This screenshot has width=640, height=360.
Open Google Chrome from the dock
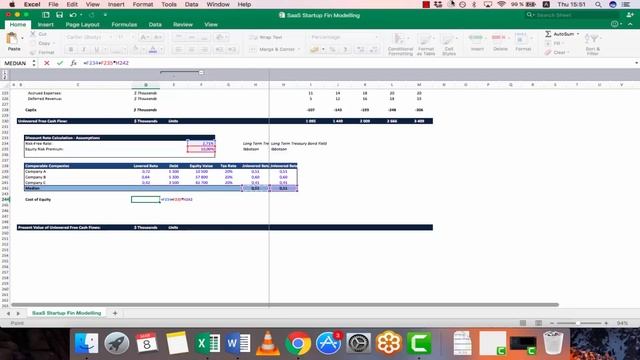[x=298, y=343]
